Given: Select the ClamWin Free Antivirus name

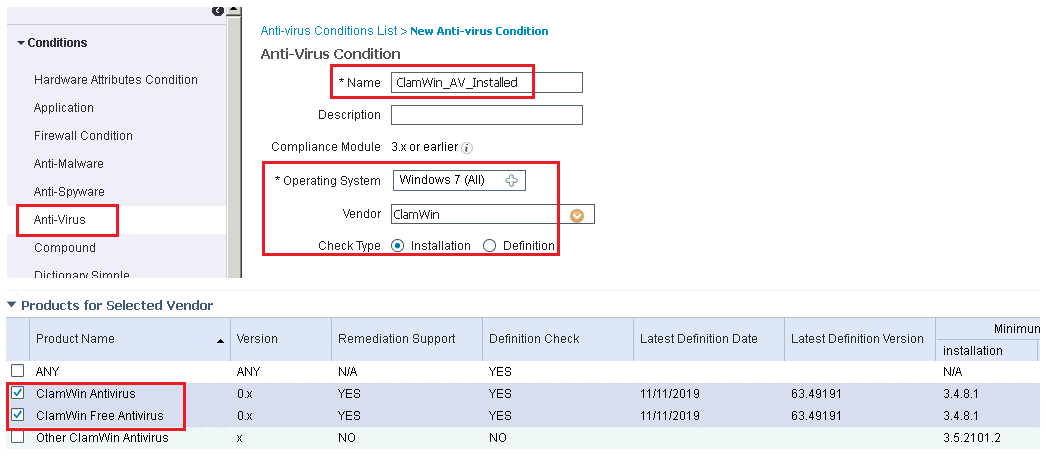Looking at the screenshot, I should pos(99,416).
